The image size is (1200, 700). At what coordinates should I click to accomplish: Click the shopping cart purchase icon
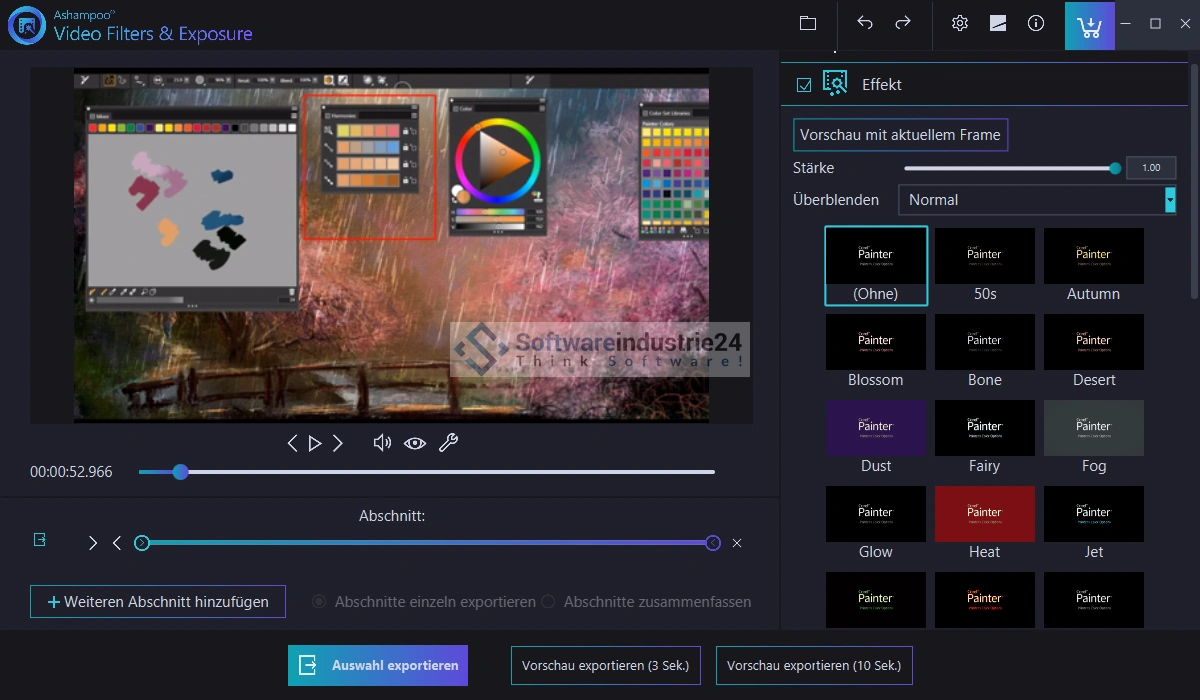pos(1089,25)
